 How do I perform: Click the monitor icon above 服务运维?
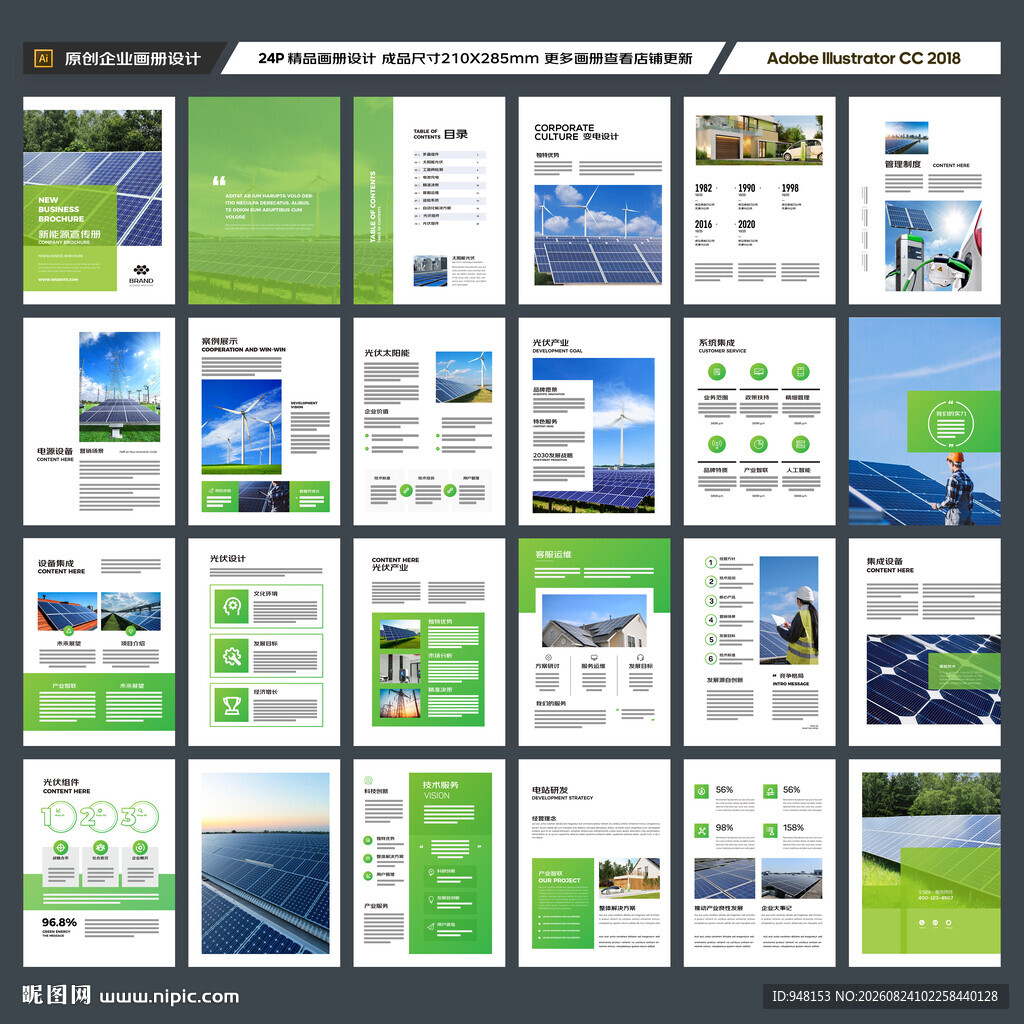coord(594,658)
